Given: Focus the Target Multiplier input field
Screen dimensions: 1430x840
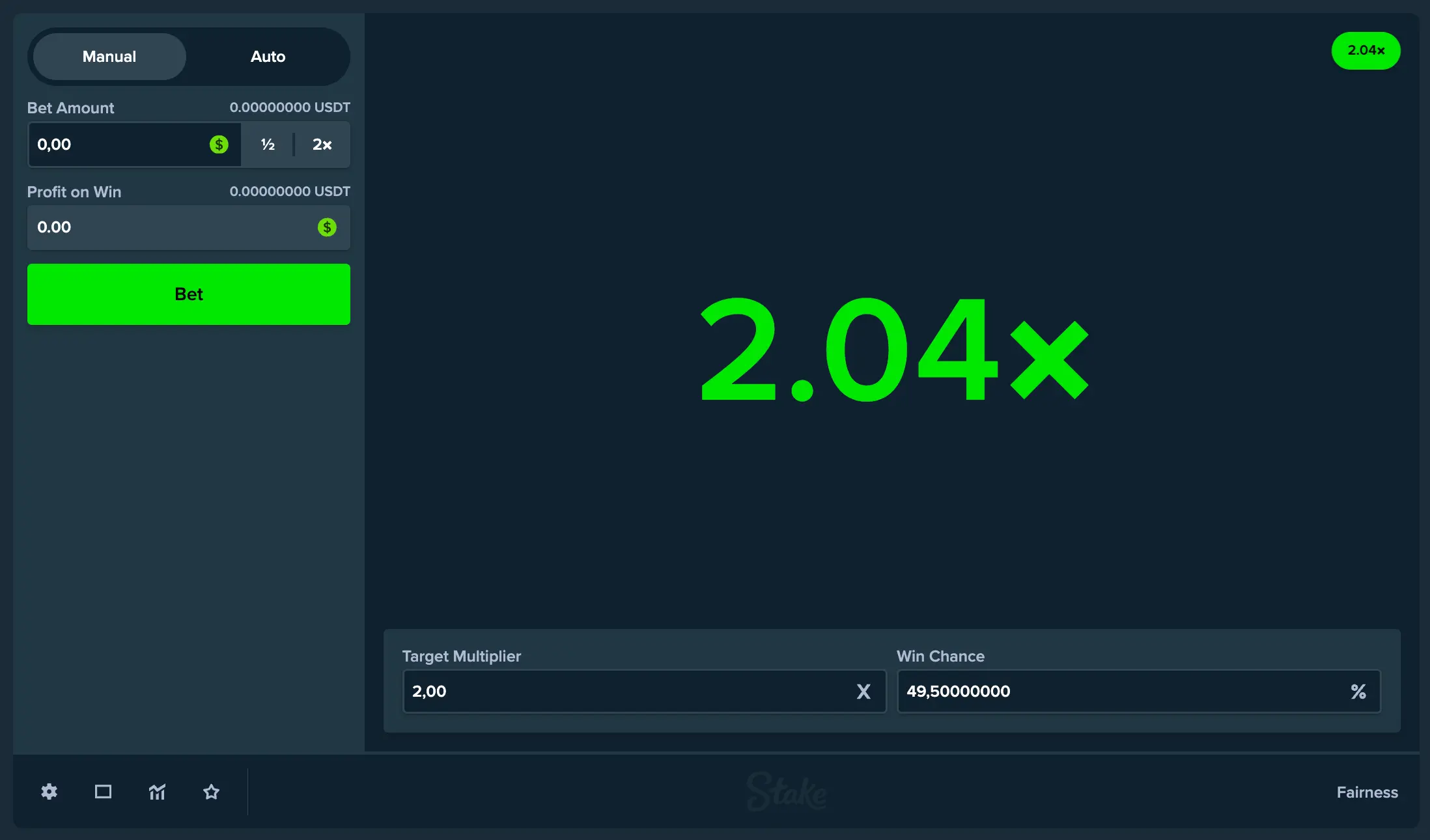Looking at the screenshot, I should point(625,692).
